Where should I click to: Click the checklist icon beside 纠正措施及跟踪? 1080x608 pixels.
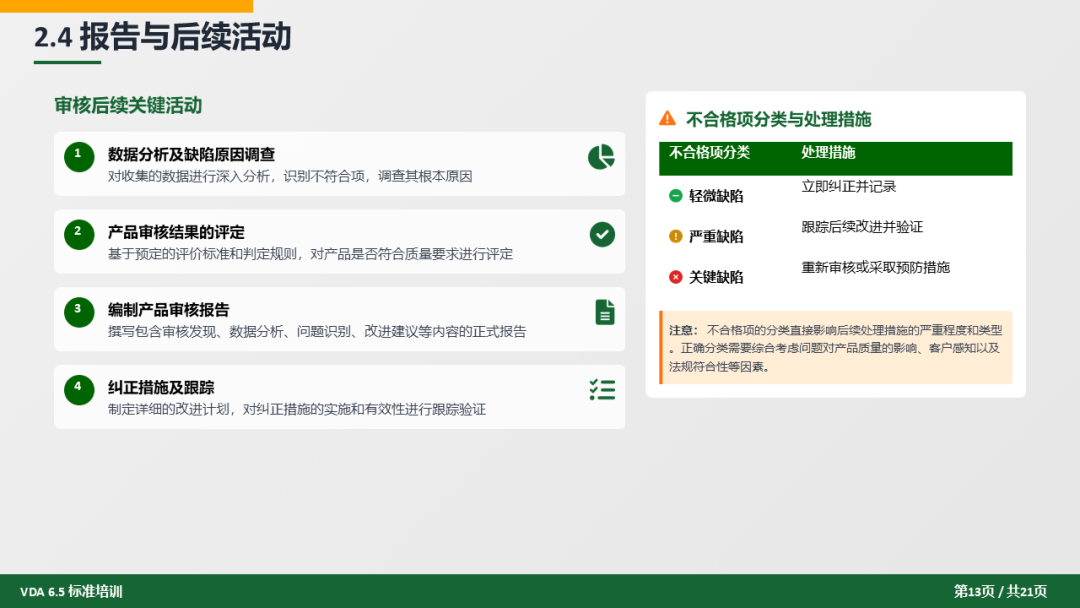point(602,390)
